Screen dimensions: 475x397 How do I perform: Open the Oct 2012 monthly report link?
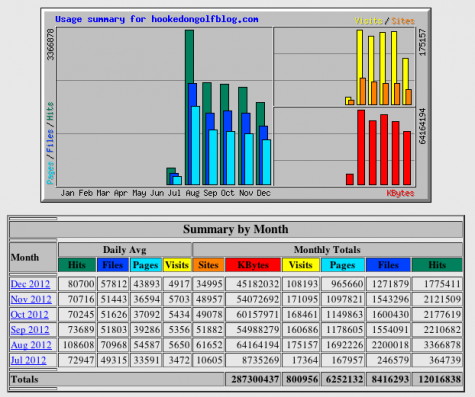pyautogui.click(x=30, y=315)
